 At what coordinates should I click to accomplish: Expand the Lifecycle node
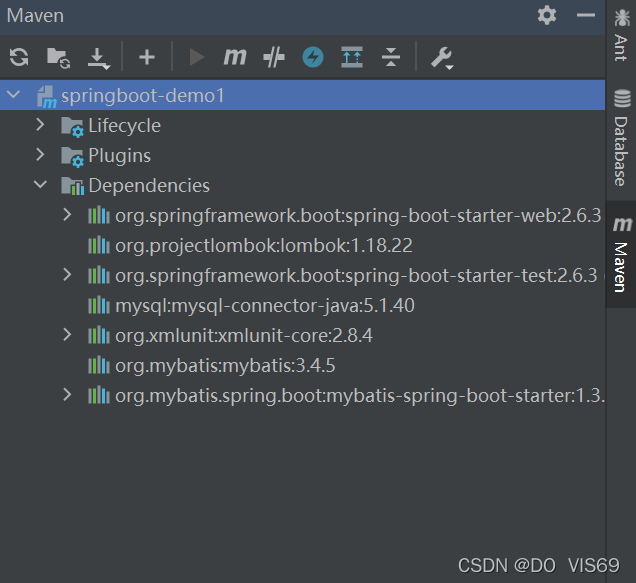(x=40, y=125)
